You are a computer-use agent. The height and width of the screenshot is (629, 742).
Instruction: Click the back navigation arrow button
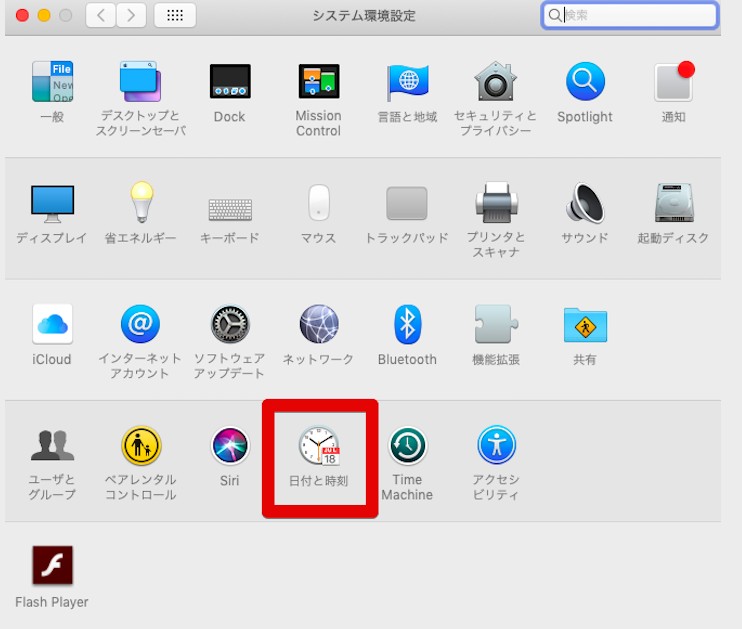point(101,15)
